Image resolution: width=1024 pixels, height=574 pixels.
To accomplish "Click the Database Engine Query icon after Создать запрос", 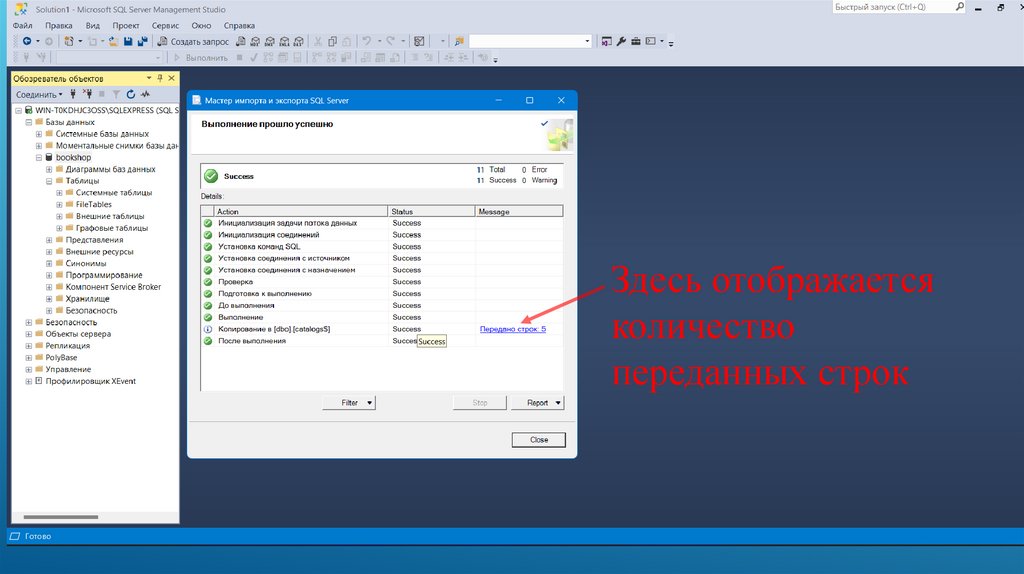I will pos(241,41).
